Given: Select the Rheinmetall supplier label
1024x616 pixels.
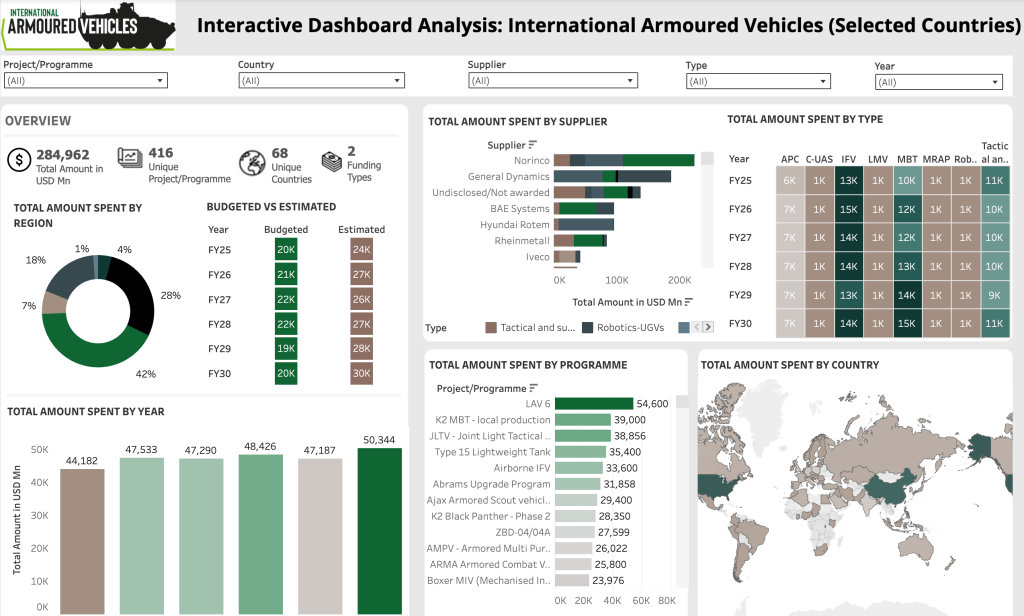Looking at the screenshot, I should coord(522,240).
